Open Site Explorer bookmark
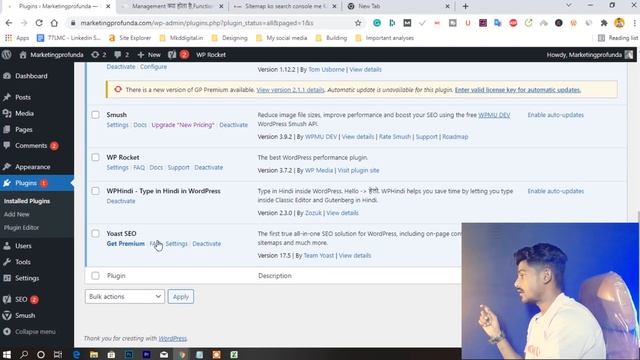 click(x=130, y=38)
